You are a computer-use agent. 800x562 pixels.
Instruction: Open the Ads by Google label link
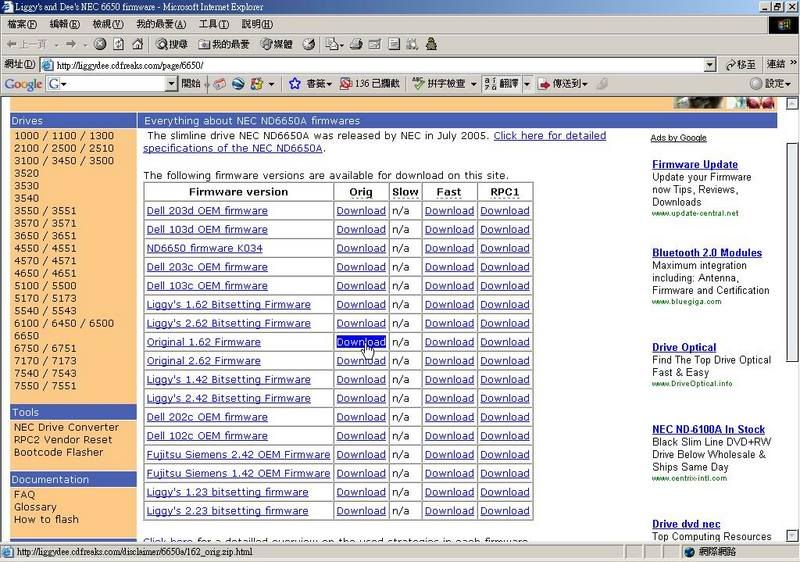679,138
